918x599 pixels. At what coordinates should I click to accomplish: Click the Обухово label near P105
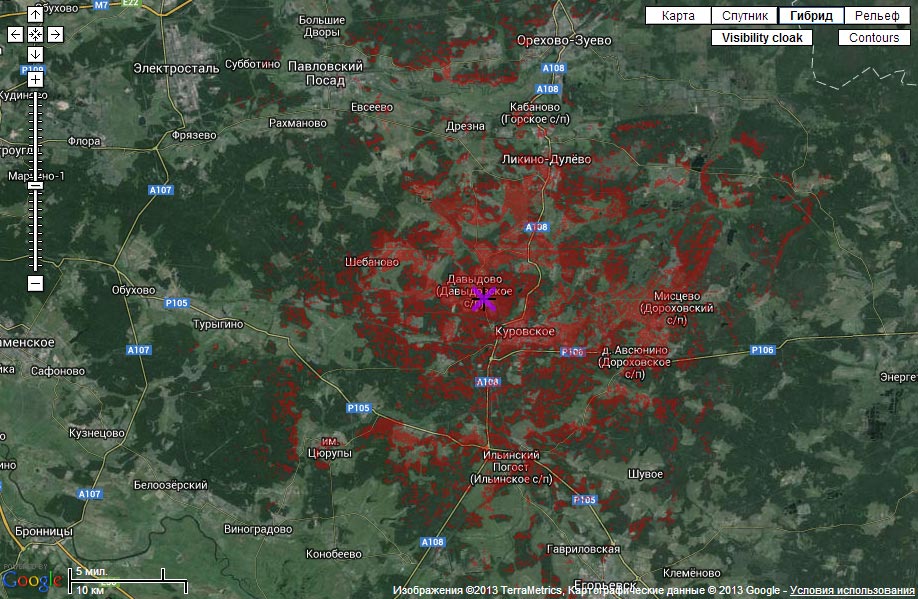[x=133, y=290]
